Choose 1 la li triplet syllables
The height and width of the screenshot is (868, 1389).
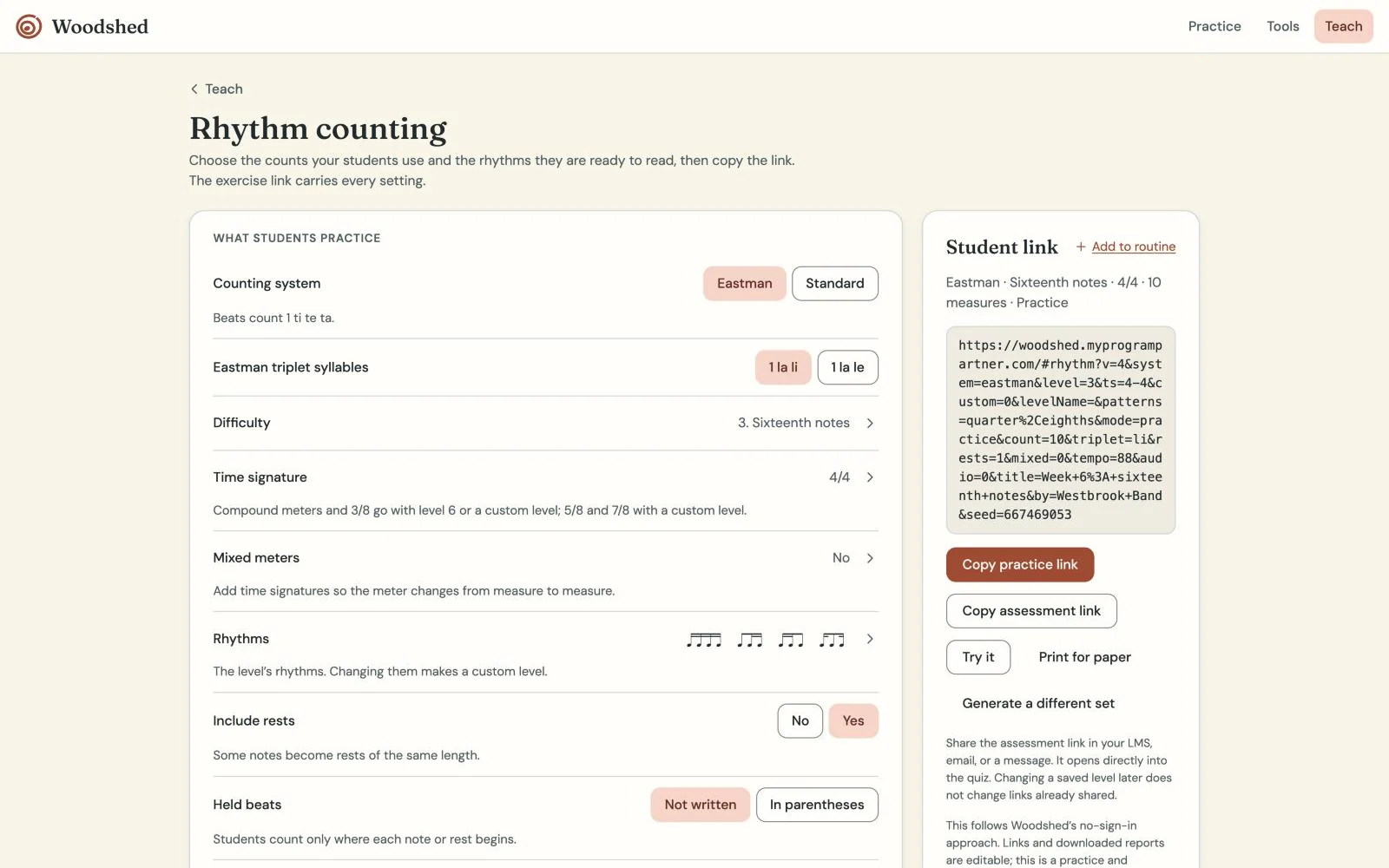783,367
